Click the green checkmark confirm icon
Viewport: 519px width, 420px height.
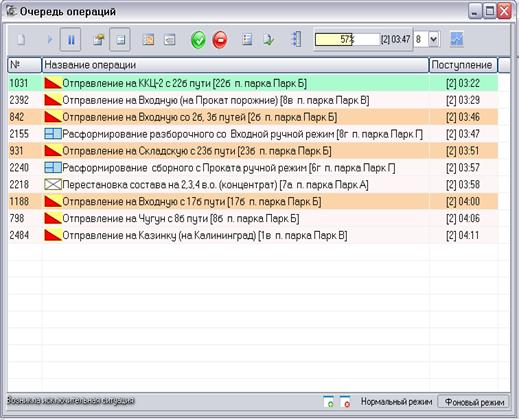(x=198, y=40)
